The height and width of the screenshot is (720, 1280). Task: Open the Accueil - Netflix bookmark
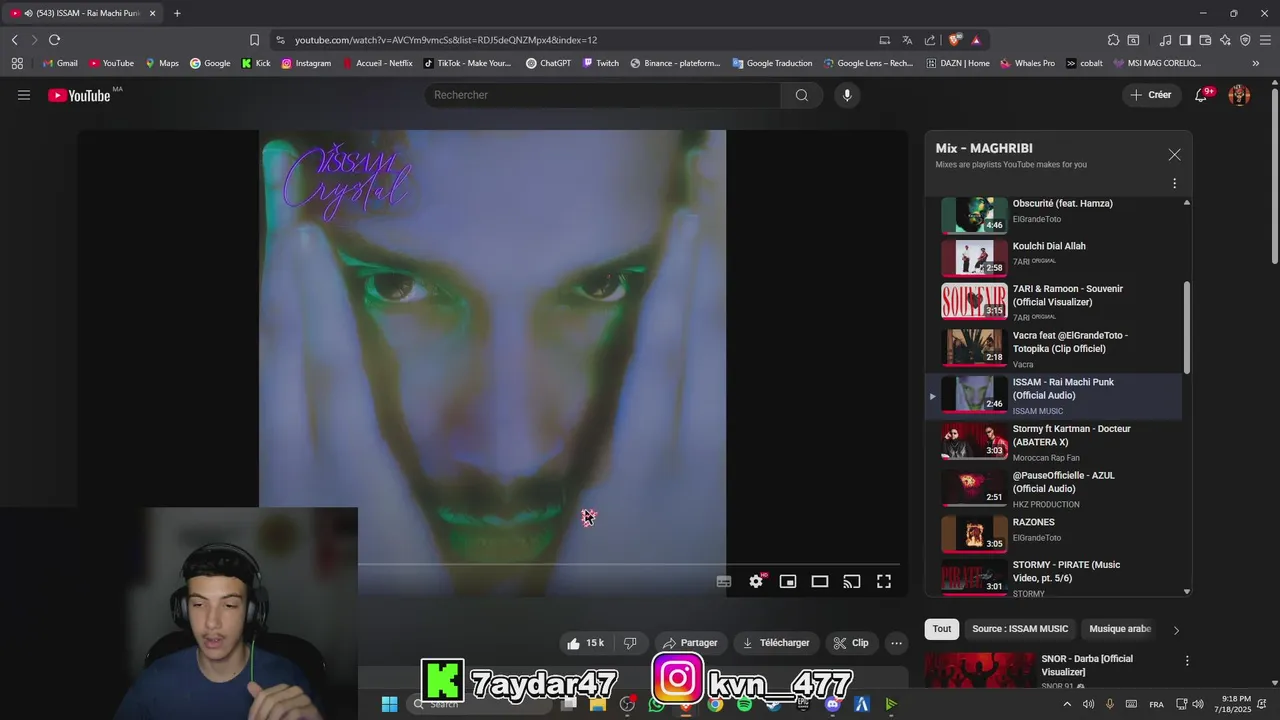tap(377, 63)
